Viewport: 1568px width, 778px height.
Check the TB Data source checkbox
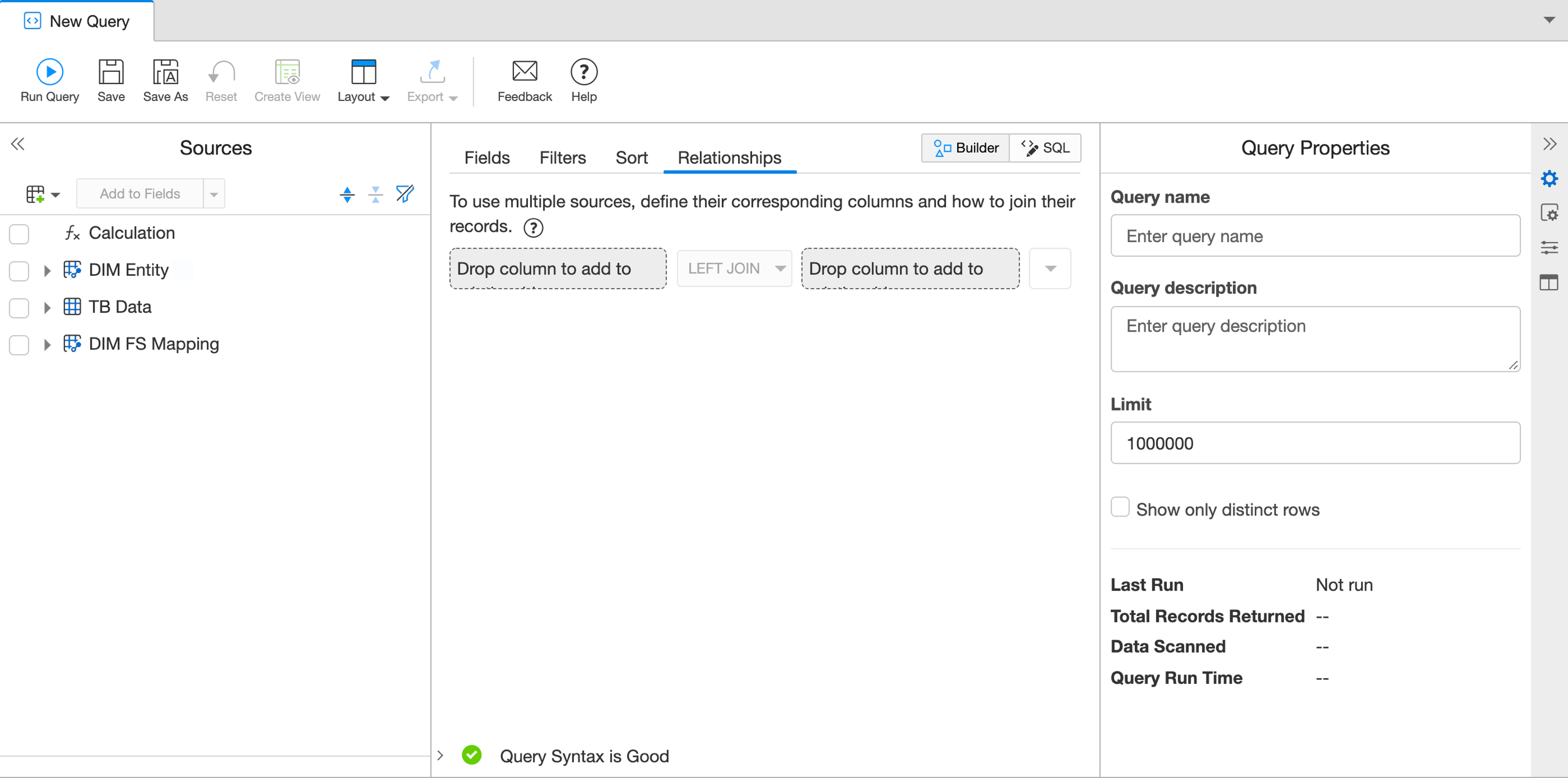pyautogui.click(x=19, y=308)
